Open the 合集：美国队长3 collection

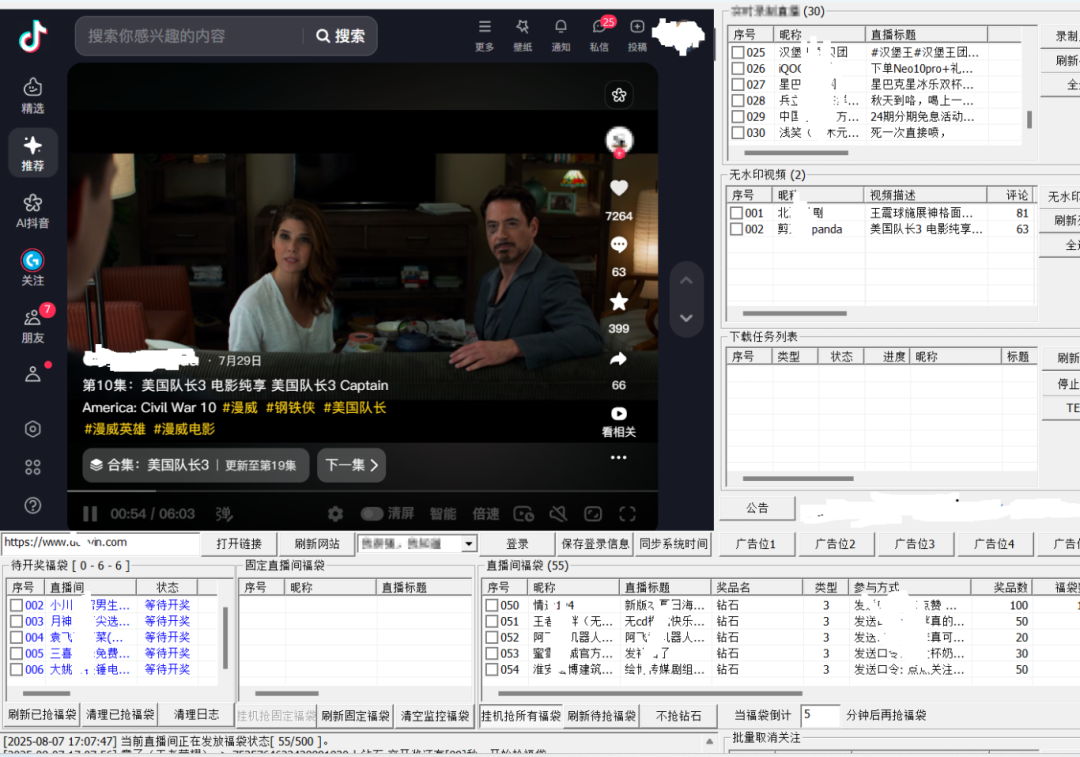(196, 466)
